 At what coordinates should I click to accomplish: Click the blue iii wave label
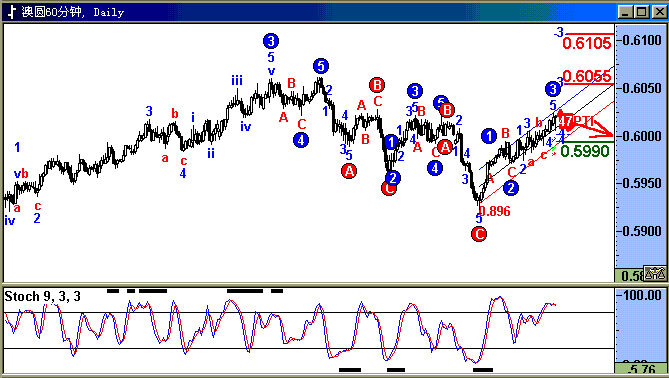pyautogui.click(x=237, y=80)
